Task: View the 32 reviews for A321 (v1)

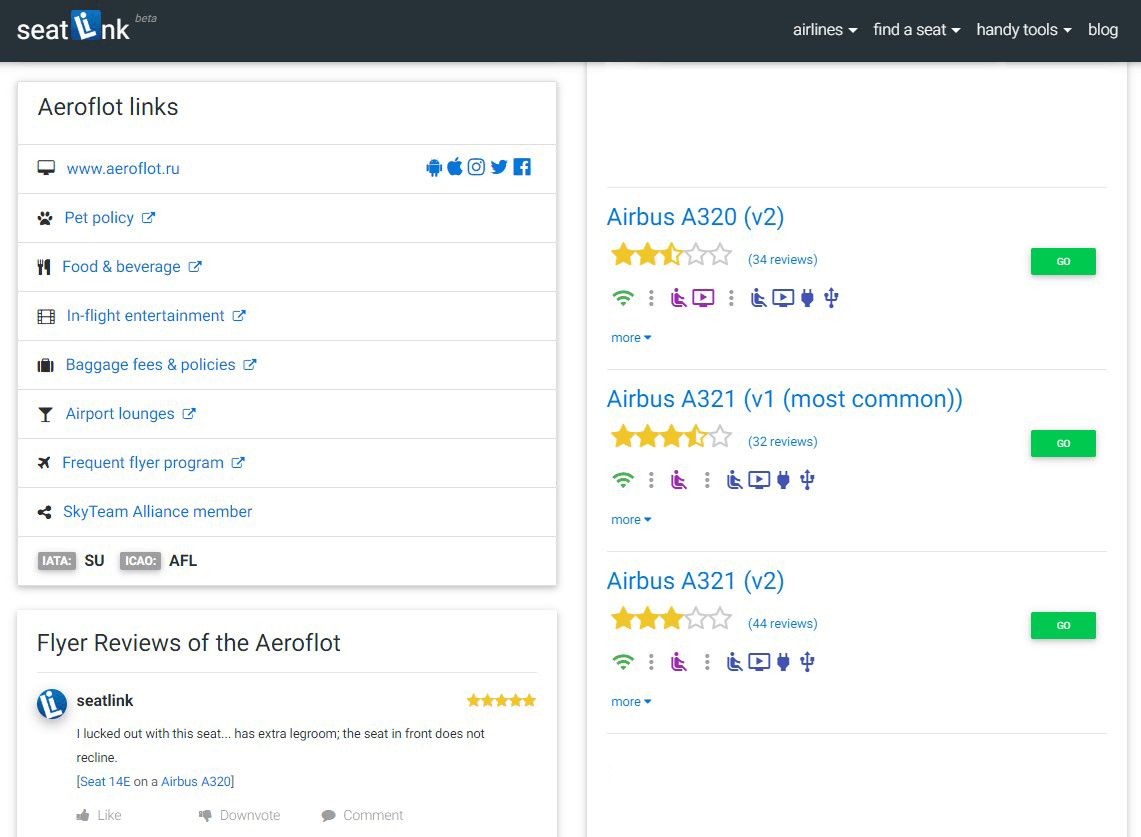Action: [783, 442]
